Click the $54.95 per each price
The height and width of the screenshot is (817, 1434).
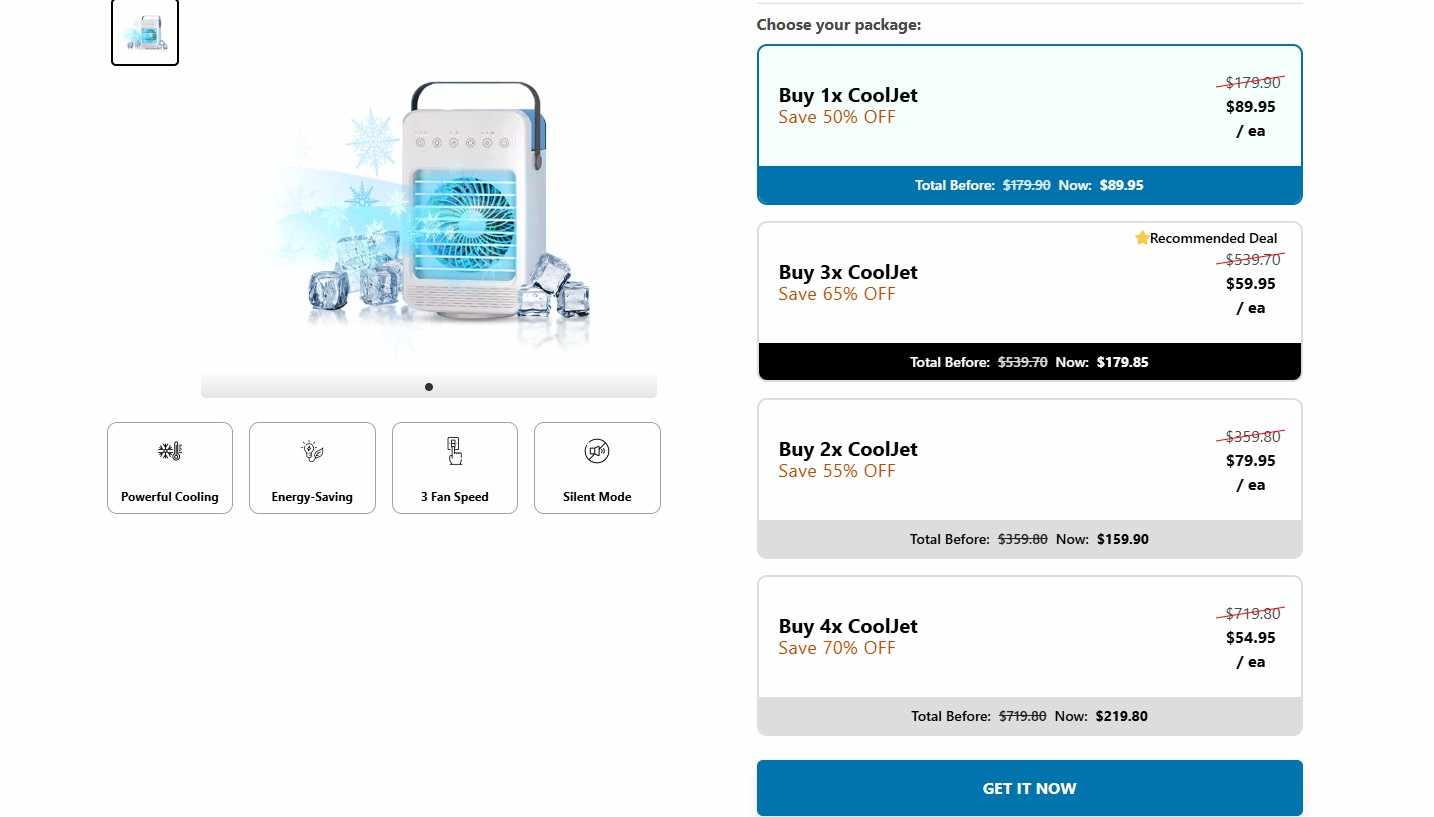(x=1251, y=649)
